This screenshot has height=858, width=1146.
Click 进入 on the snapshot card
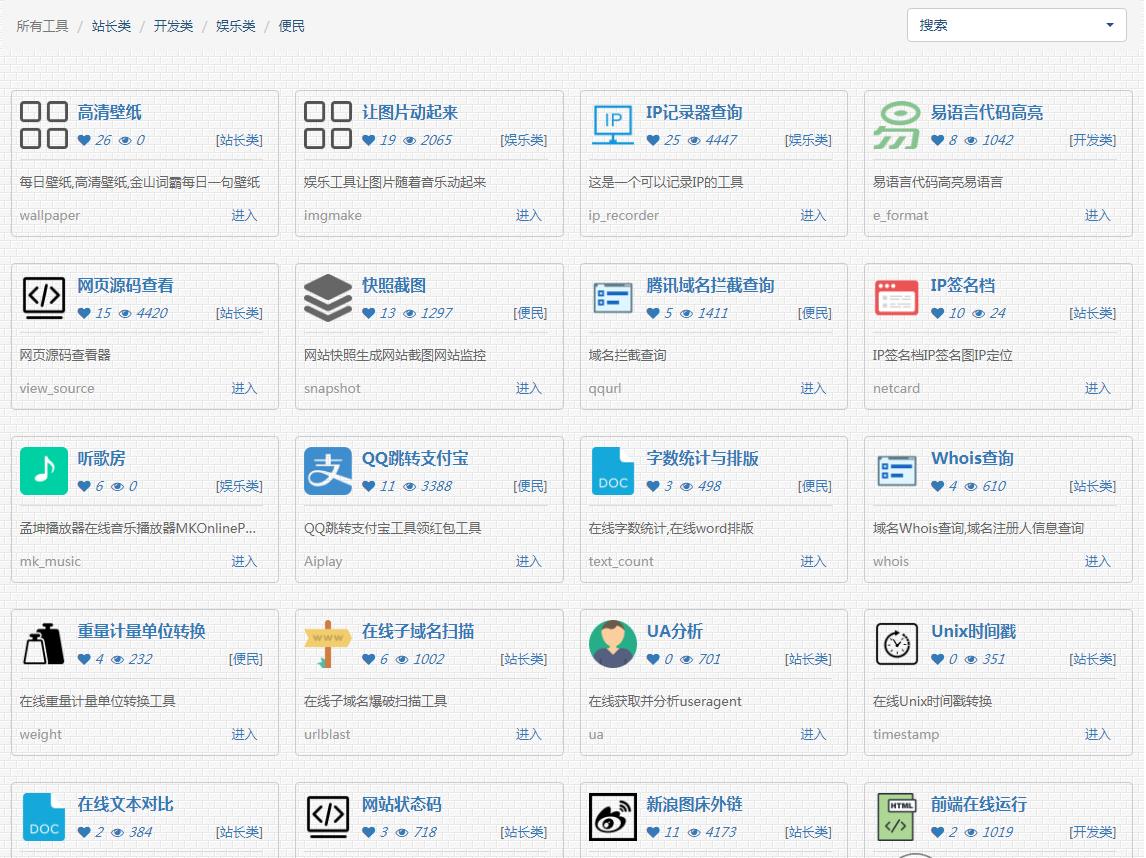click(528, 389)
